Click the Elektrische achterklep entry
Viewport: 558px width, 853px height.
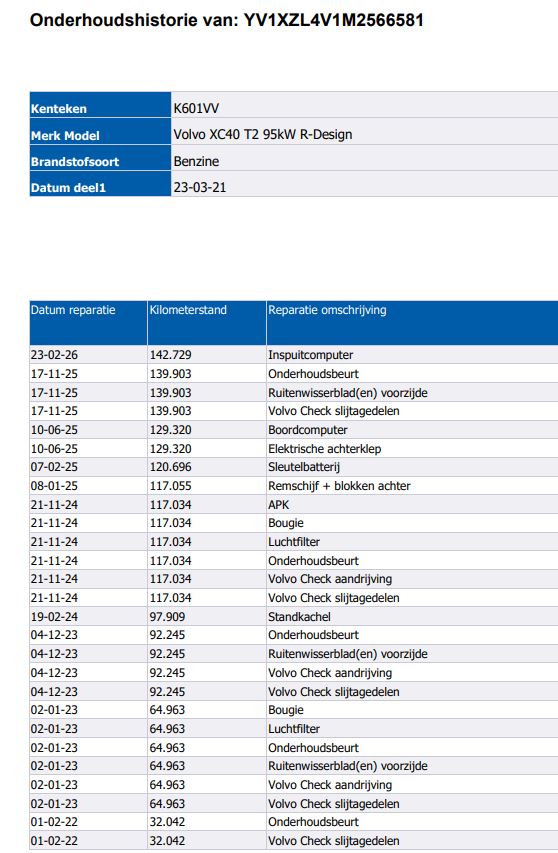tap(324, 449)
